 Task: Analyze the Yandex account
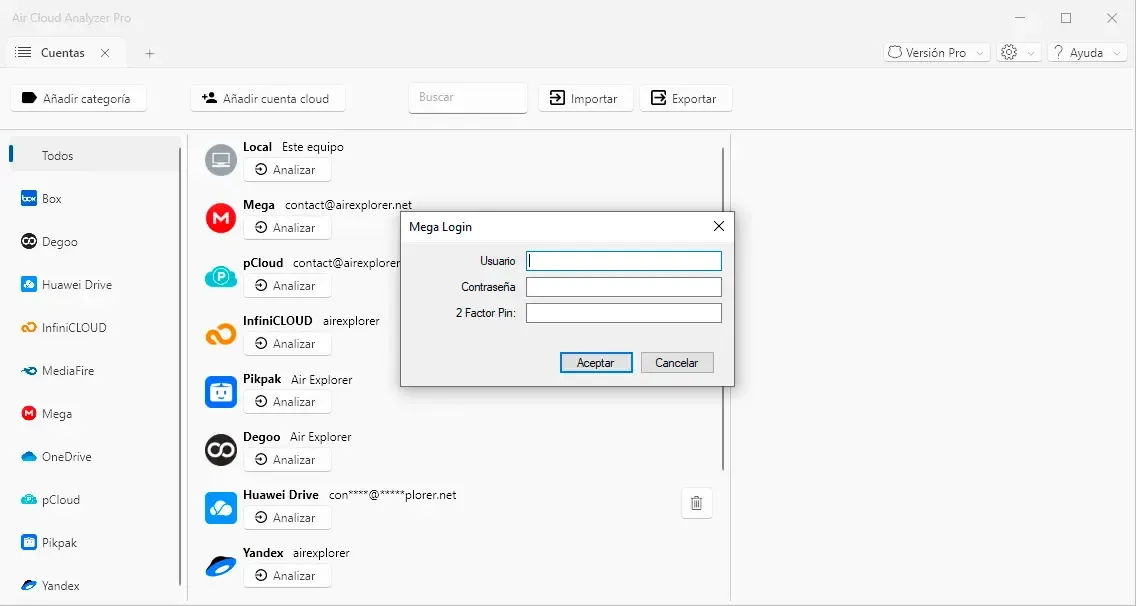tap(287, 576)
